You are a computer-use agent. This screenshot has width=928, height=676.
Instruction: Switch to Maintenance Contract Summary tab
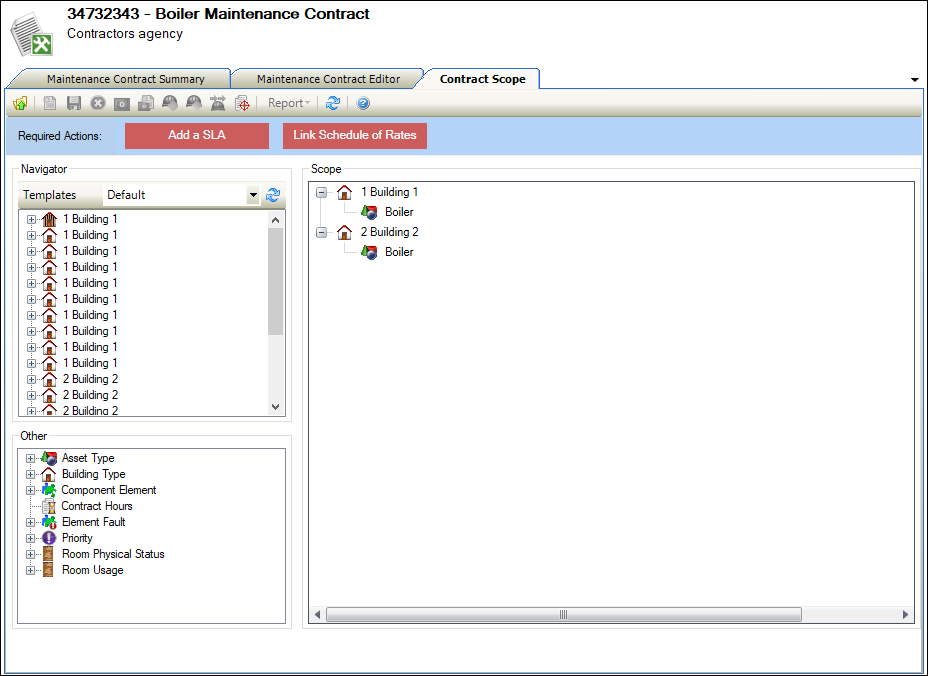pos(125,79)
